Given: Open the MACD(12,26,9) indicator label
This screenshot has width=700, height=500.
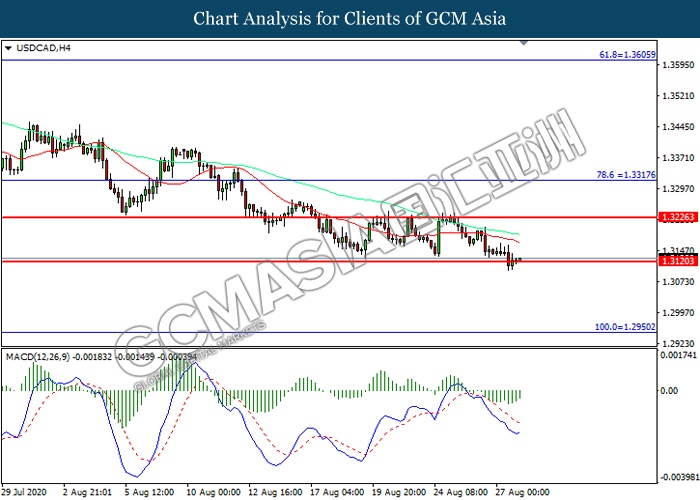Looking at the screenshot, I should [x=38, y=355].
